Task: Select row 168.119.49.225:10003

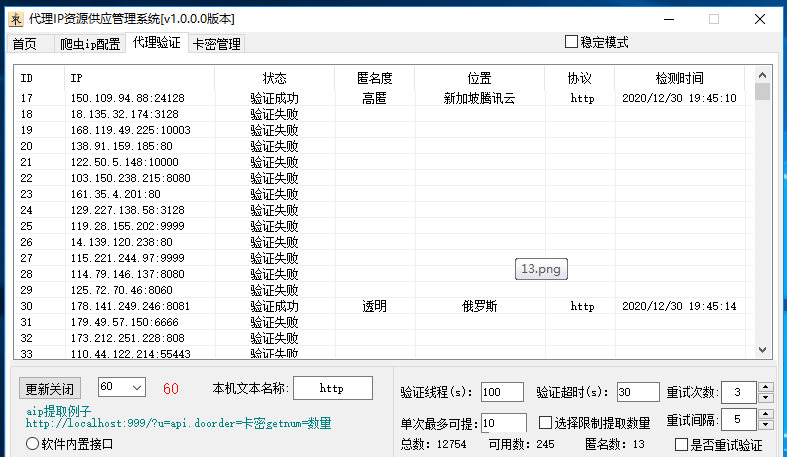Action: [x=384, y=130]
